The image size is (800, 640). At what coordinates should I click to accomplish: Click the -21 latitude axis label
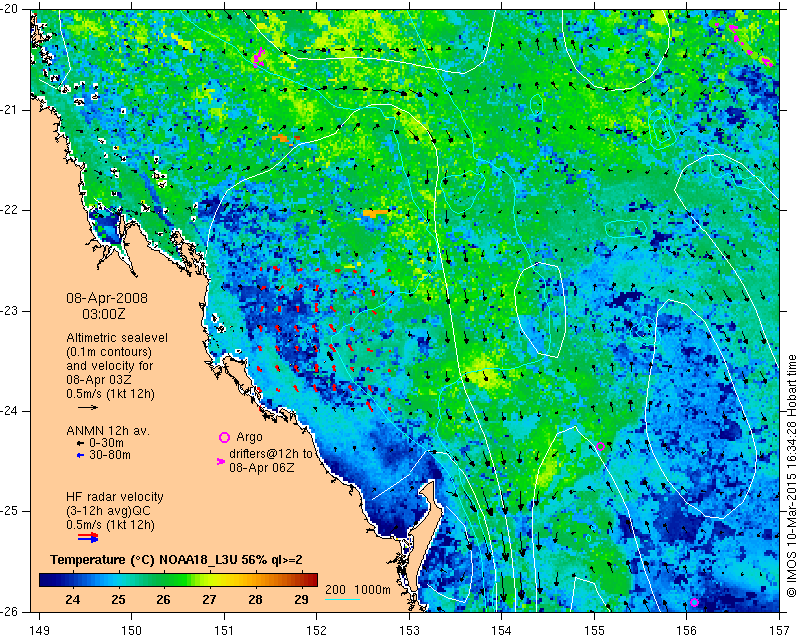[11, 110]
